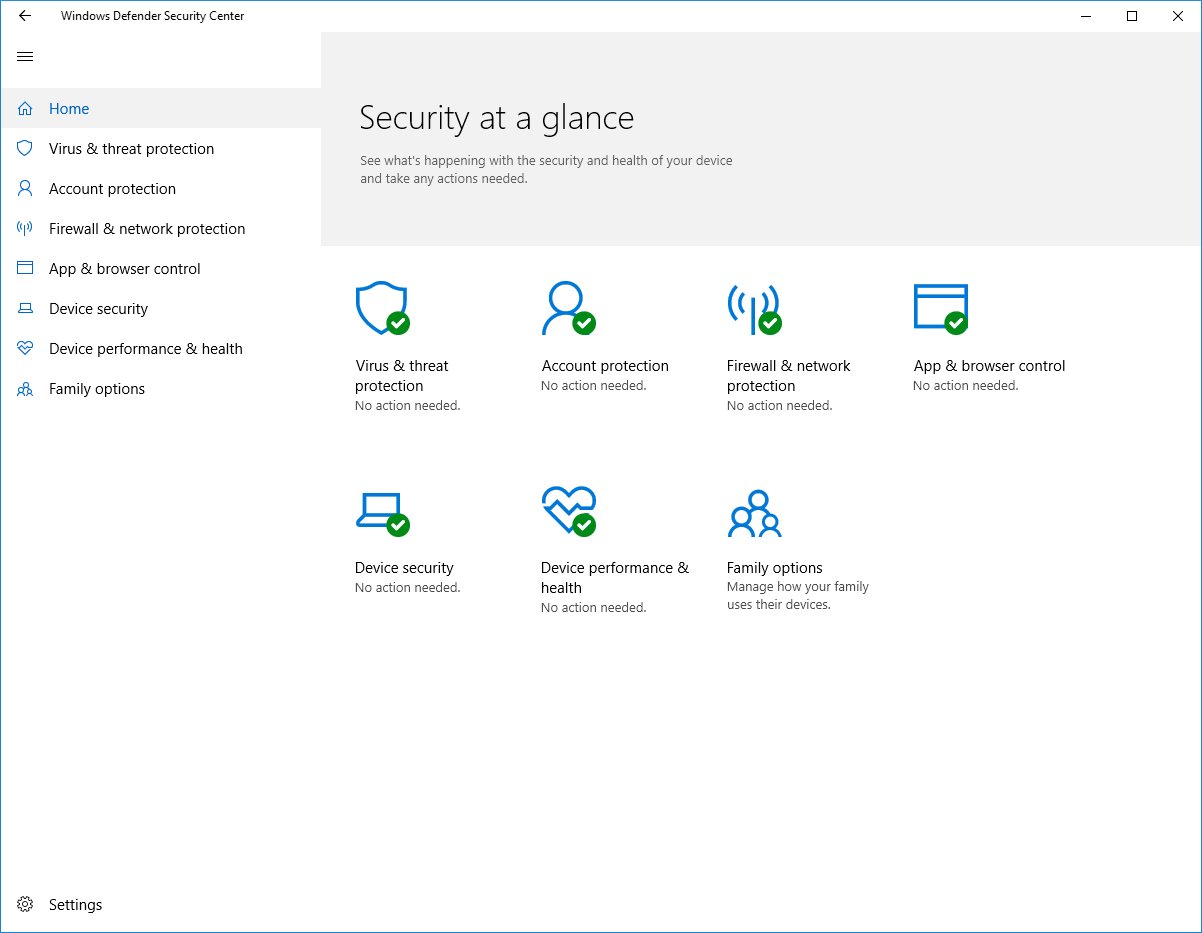This screenshot has height=933, width=1202.
Task: Go back using the title bar arrow
Action: [25, 16]
